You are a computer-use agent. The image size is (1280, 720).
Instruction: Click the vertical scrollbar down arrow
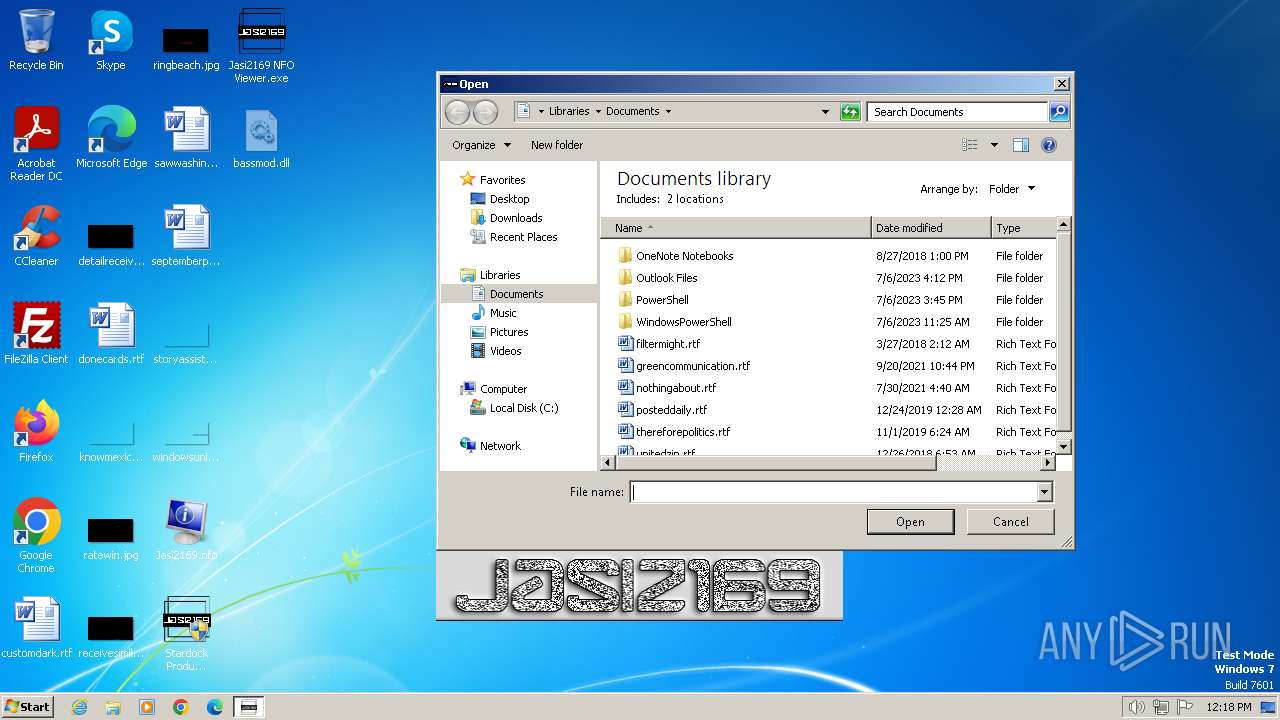(1063, 446)
